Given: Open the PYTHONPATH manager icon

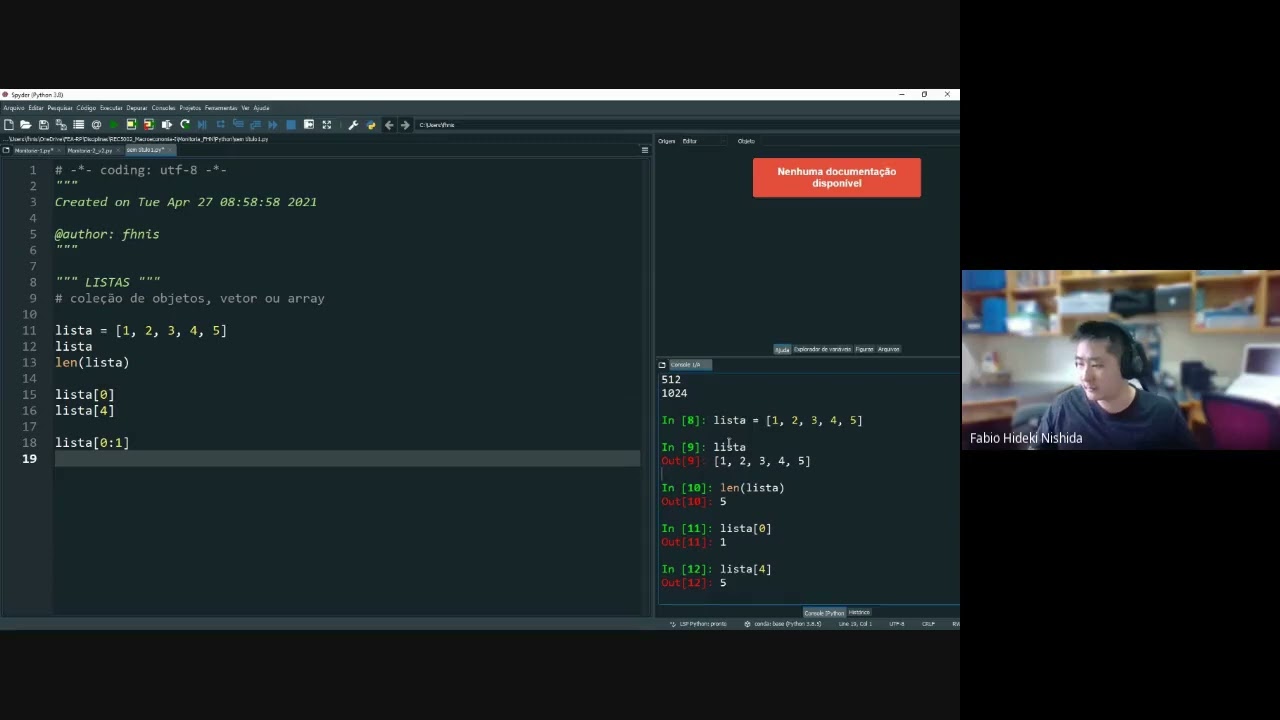Looking at the screenshot, I should (x=371, y=125).
